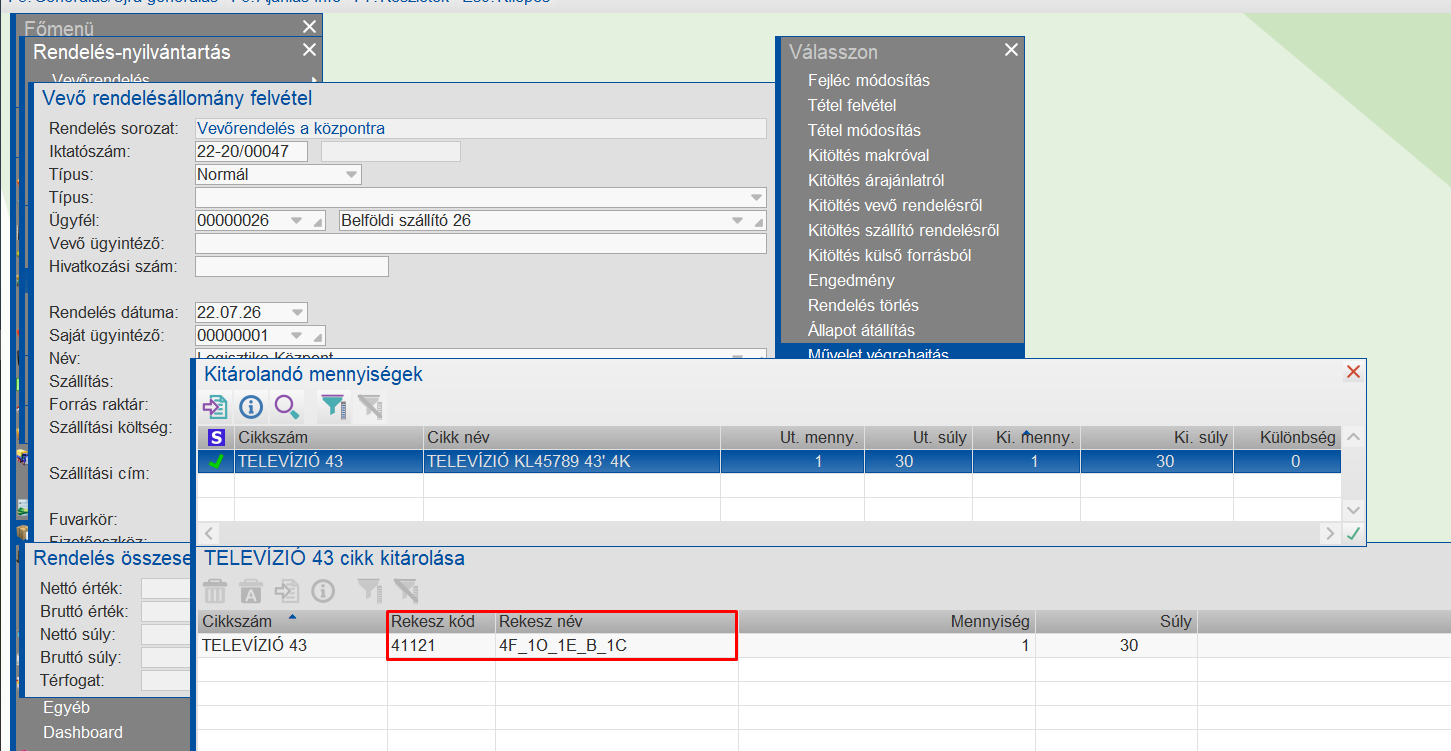Click the trash-with-A delete all icon
This screenshot has width=1451, height=751.
click(251, 590)
